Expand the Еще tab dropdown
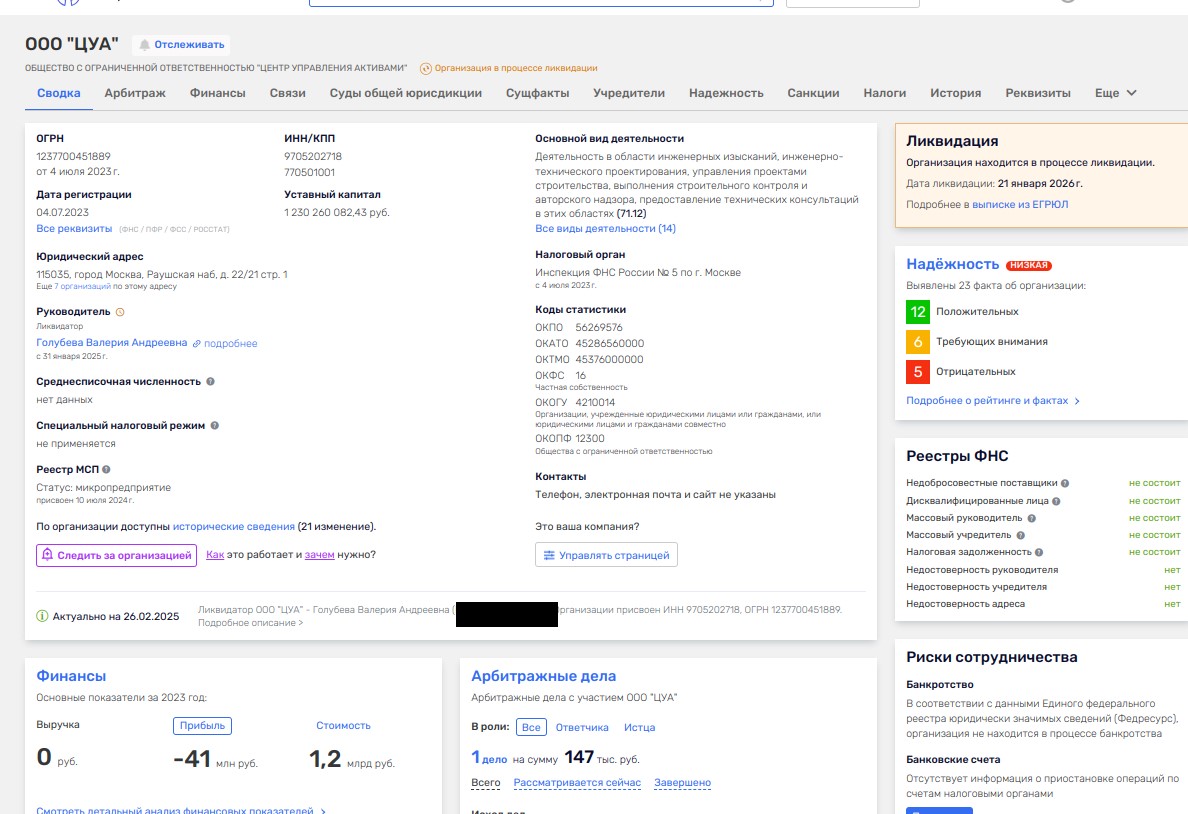This screenshot has height=814, width=1188. click(1116, 93)
